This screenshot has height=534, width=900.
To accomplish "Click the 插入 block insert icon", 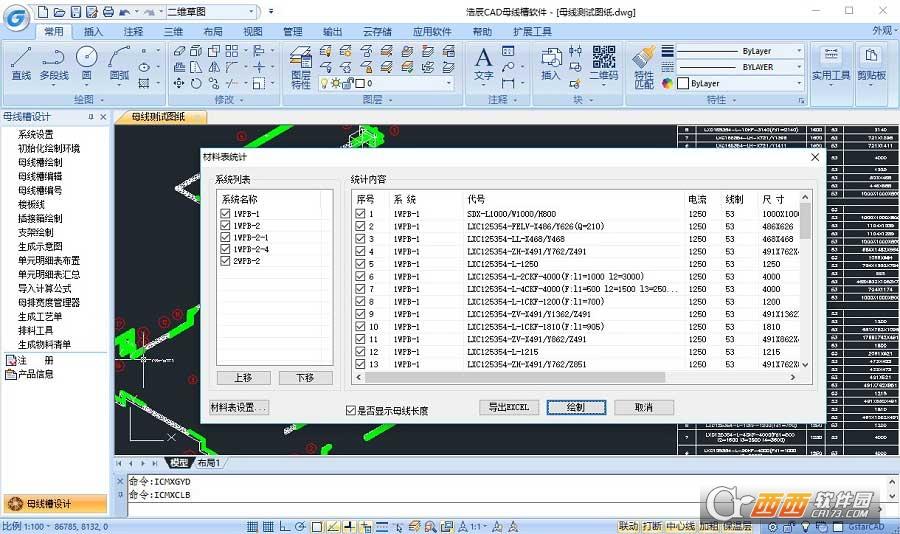I will tap(550, 64).
